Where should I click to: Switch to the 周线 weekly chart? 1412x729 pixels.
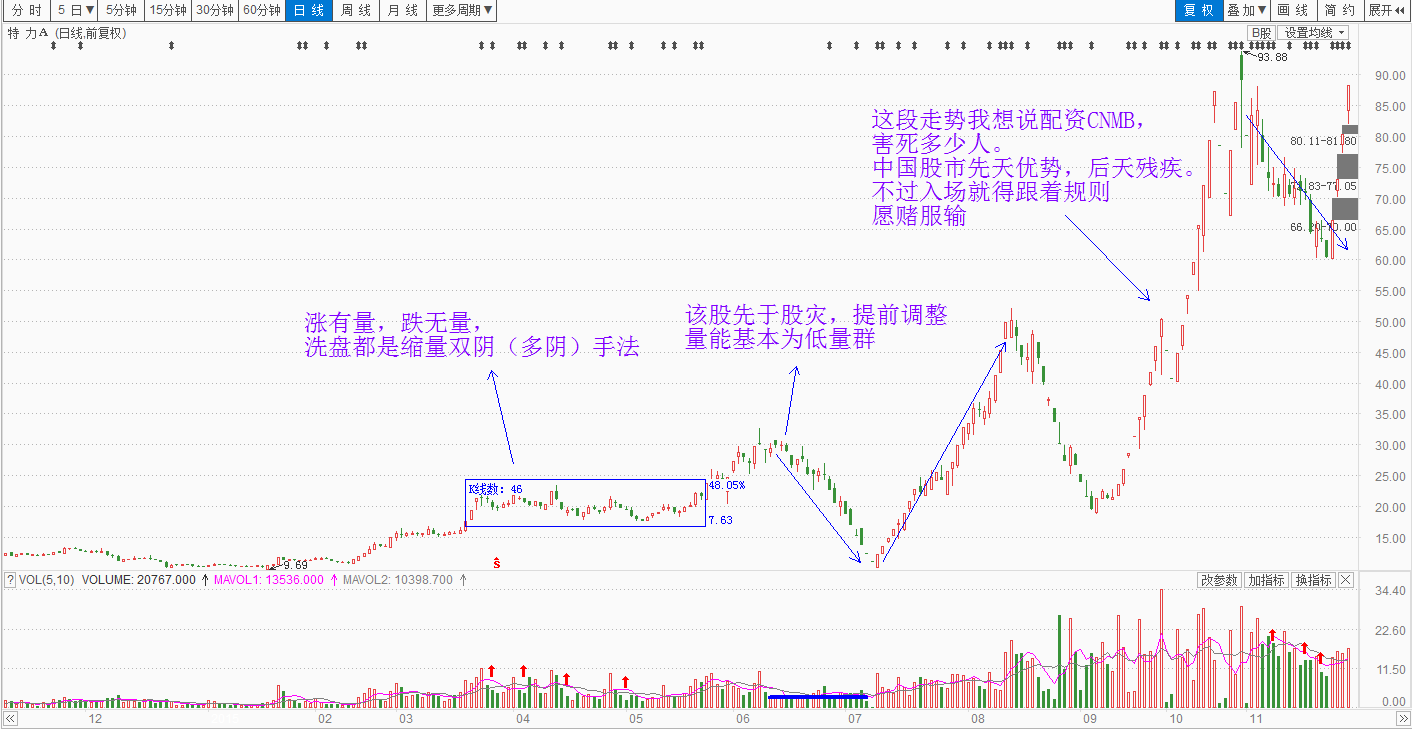click(x=356, y=10)
